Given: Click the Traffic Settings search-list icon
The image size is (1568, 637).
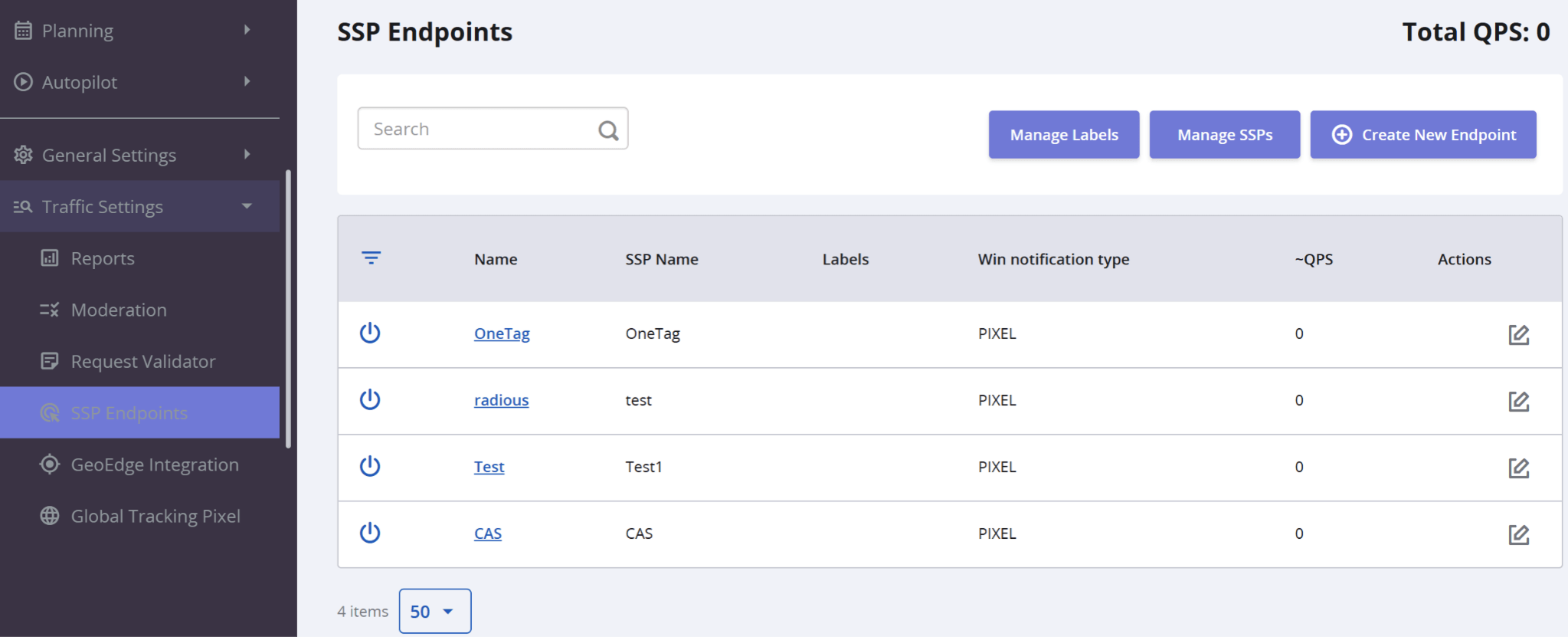Looking at the screenshot, I should pos(23,206).
